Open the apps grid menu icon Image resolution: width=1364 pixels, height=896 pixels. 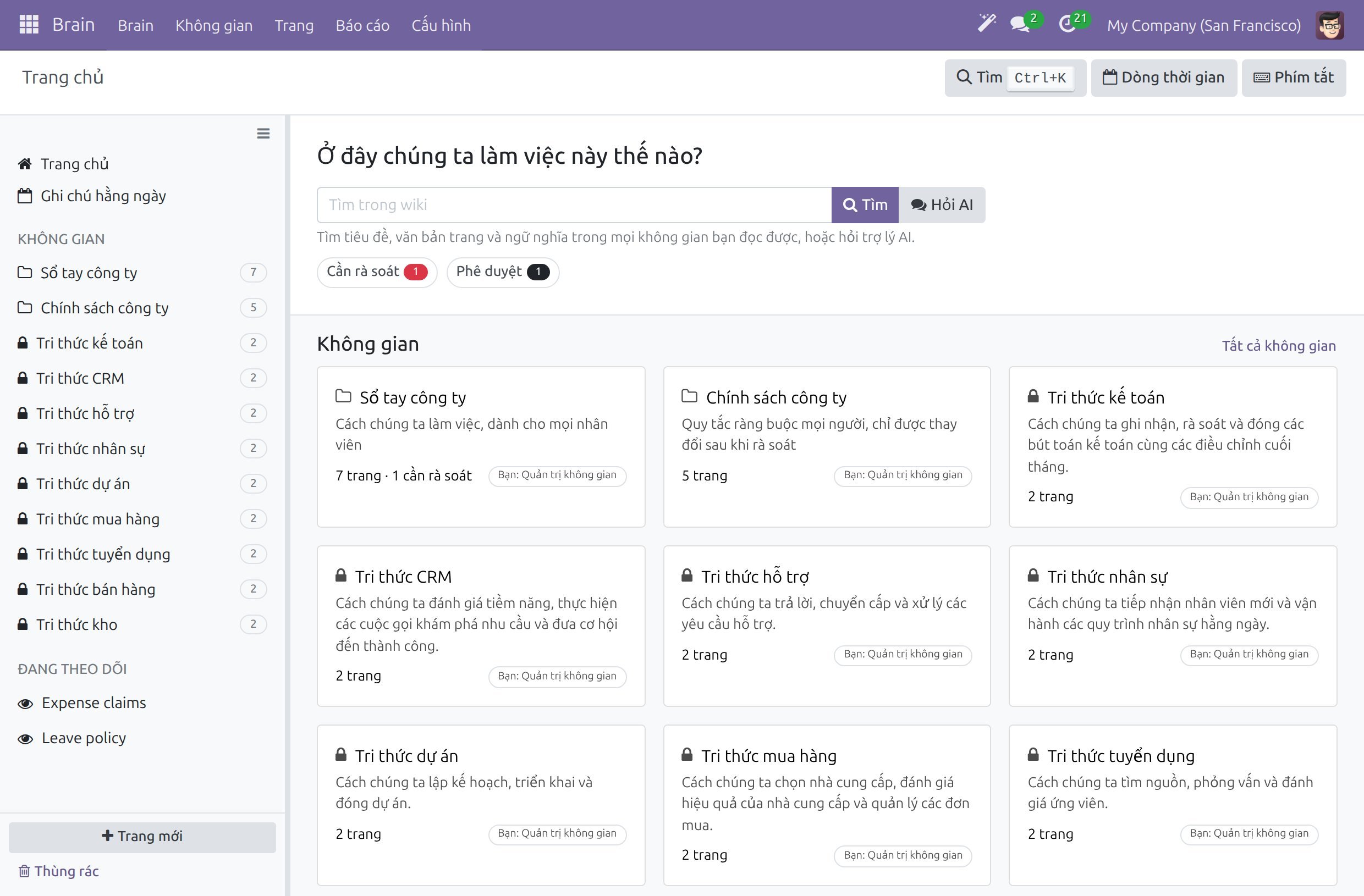click(x=29, y=25)
